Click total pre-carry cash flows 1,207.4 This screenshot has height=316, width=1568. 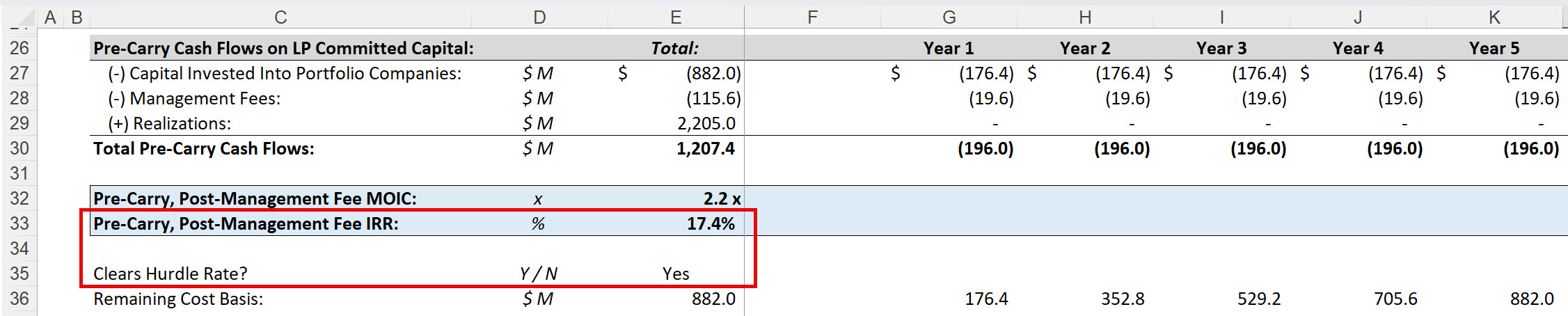(x=706, y=148)
